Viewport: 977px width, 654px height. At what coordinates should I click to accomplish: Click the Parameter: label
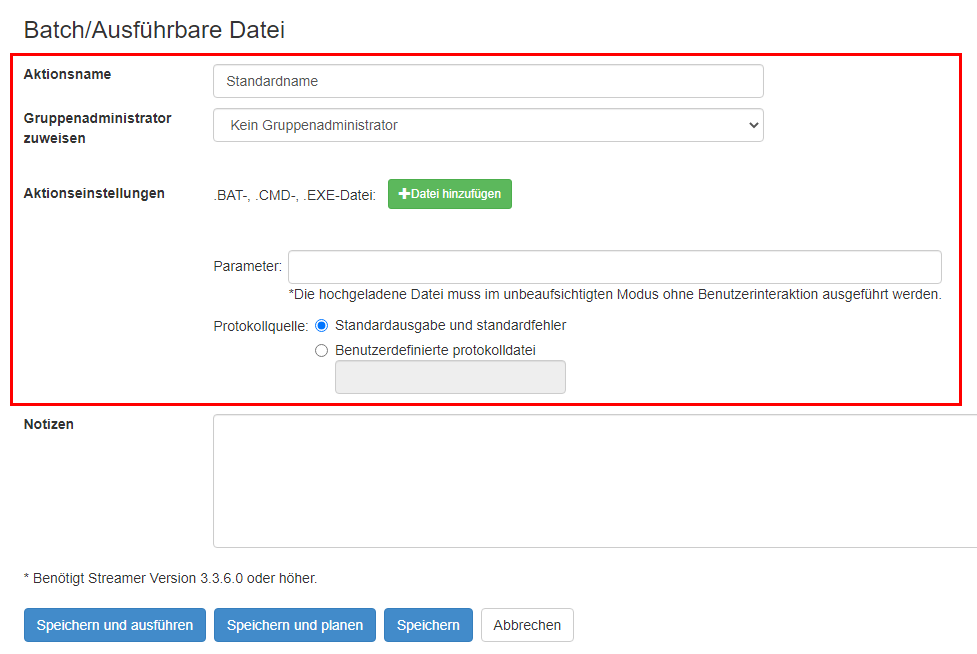click(247, 267)
